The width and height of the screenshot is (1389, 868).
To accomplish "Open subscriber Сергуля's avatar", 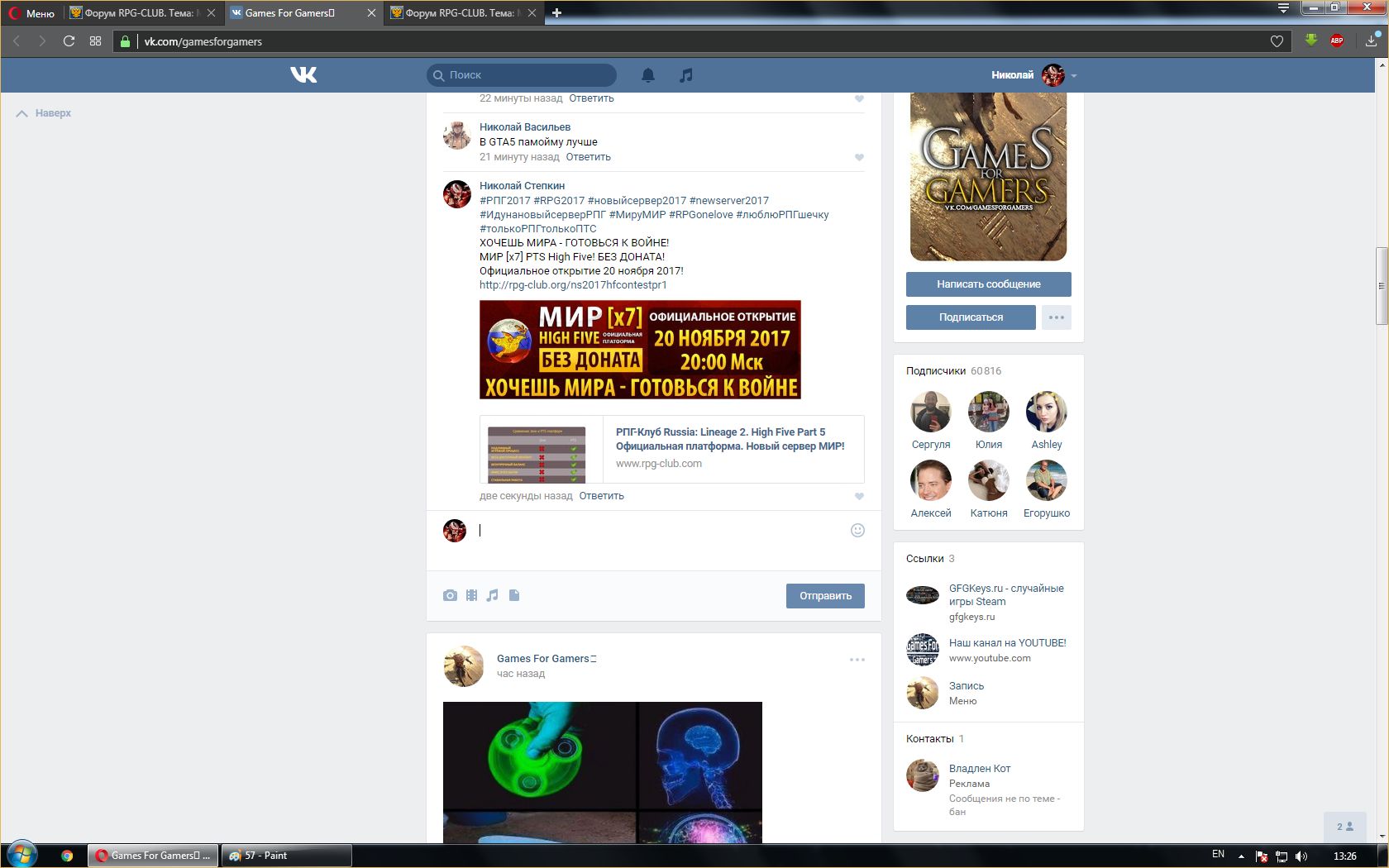I will [931, 412].
